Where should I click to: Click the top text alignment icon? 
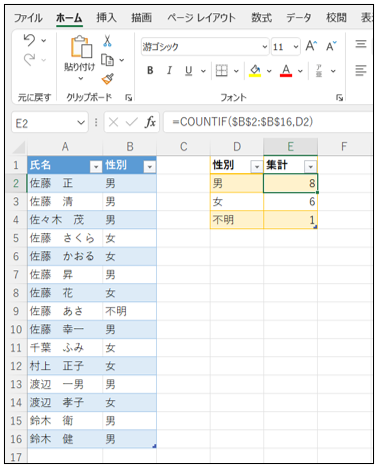(x=361, y=44)
